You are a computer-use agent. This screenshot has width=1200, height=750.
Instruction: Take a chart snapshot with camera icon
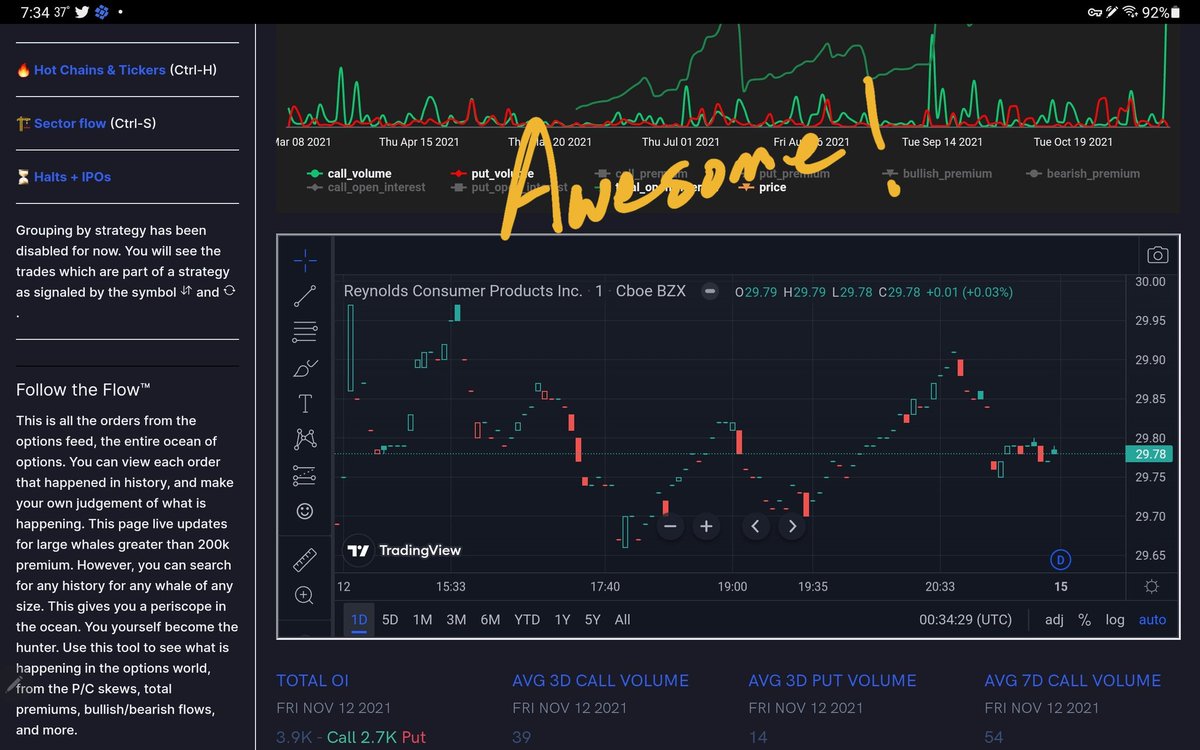click(x=1157, y=255)
